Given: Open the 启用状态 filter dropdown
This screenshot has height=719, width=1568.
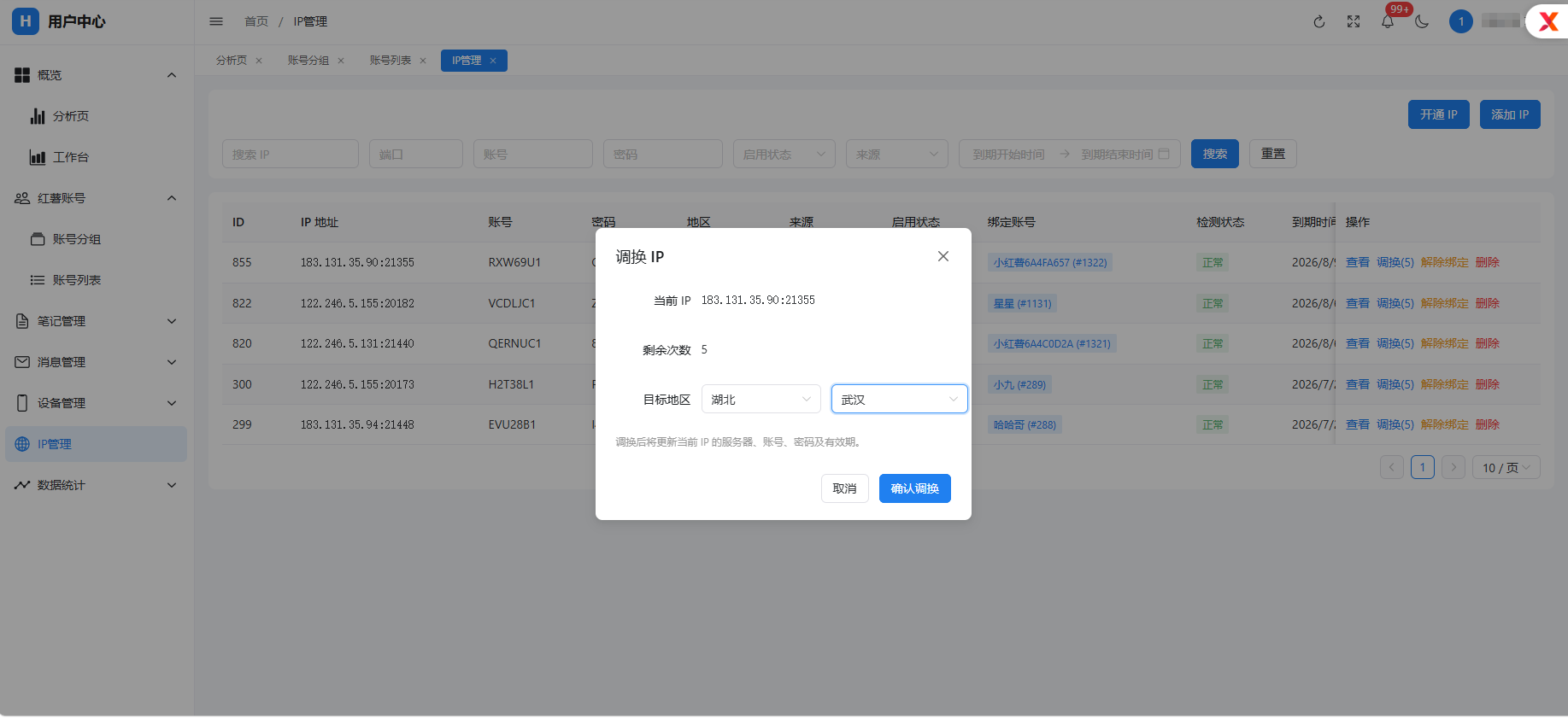Looking at the screenshot, I should pyautogui.click(x=784, y=154).
